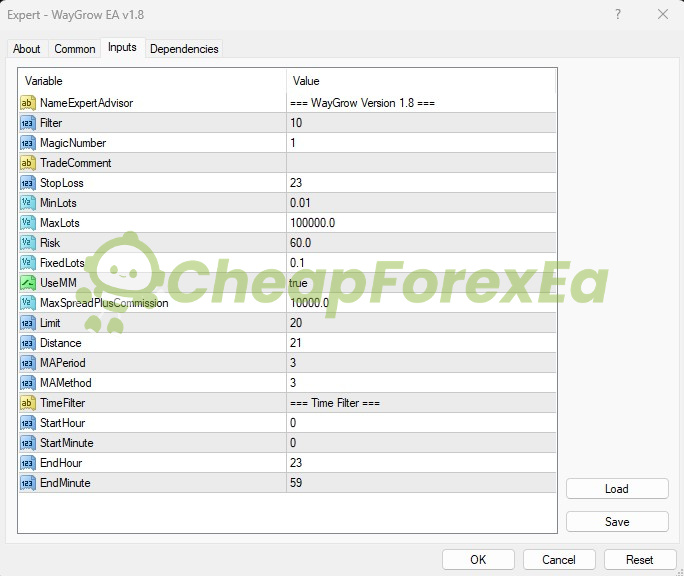
Task: Click the double-type icon beside MinLots
Action: point(27,203)
